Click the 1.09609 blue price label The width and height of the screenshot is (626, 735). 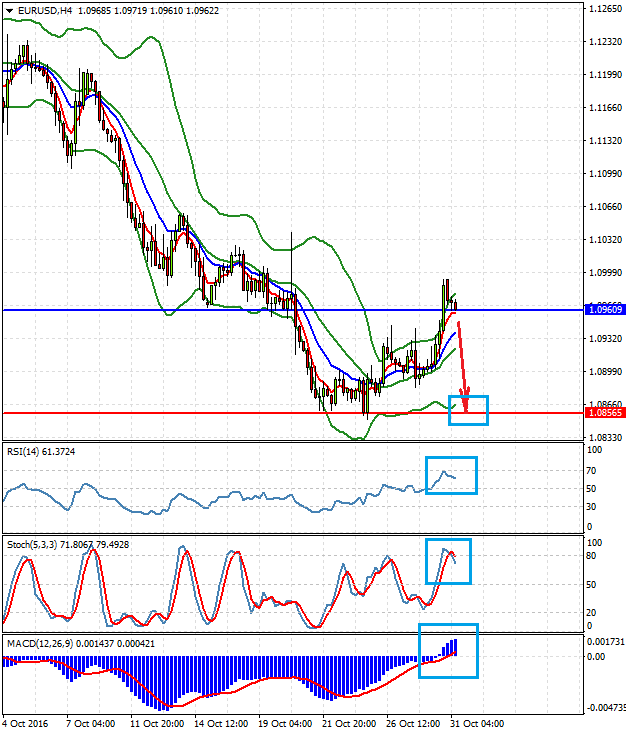(x=603, y=310)
